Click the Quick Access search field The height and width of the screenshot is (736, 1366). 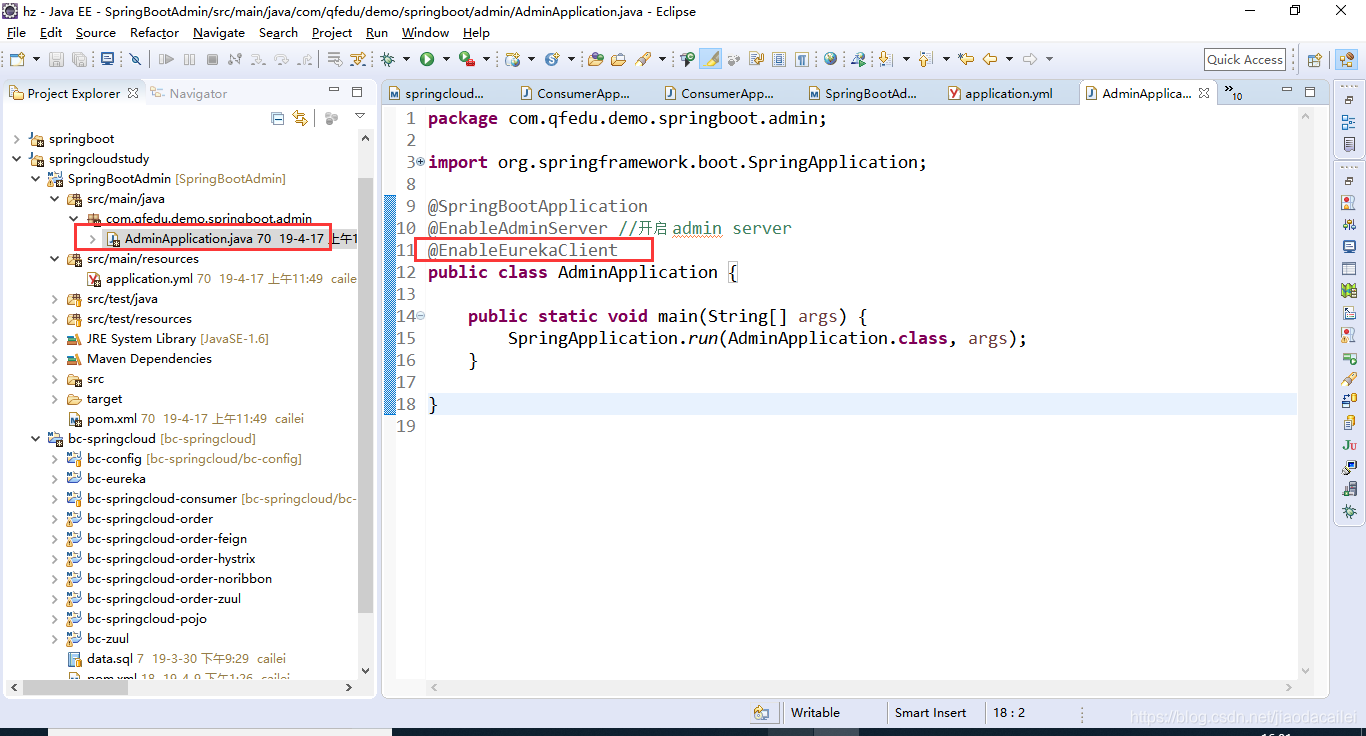1244,59
